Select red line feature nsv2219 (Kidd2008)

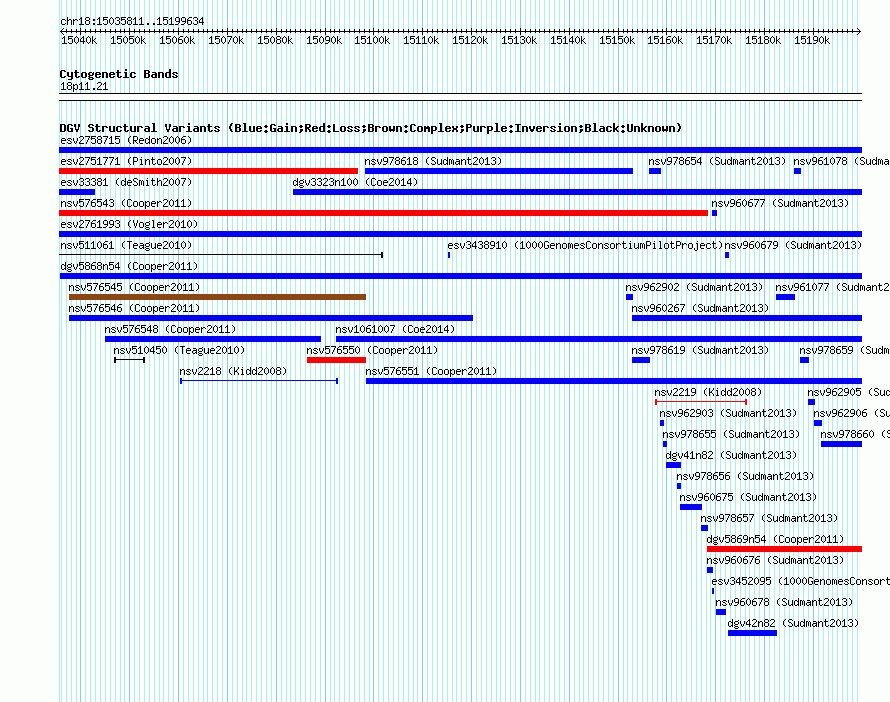[701, 402]
